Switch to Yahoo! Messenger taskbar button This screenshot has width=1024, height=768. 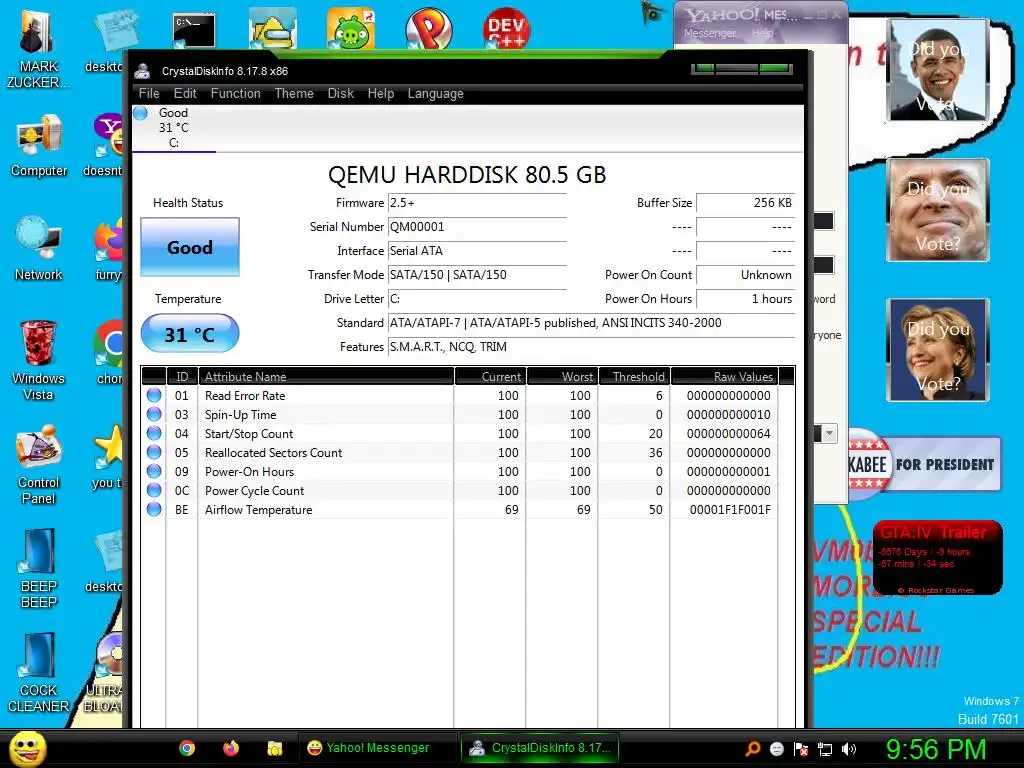377,748
